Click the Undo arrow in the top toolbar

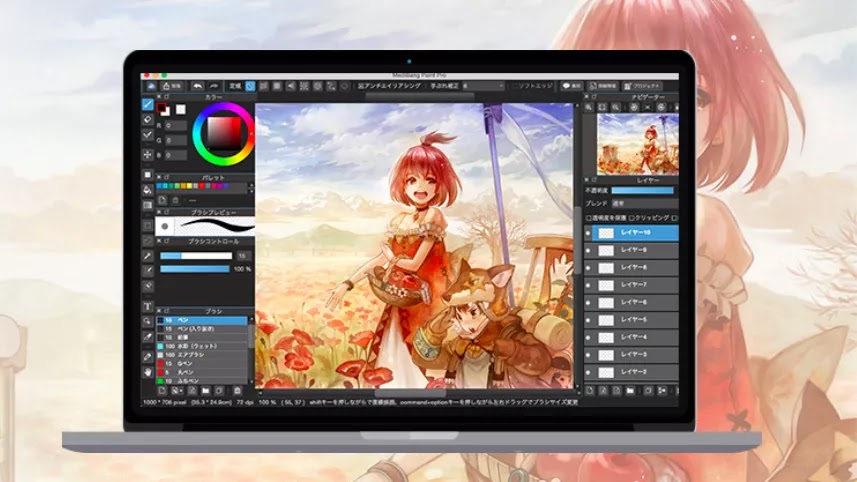click(x=197, y=86)
